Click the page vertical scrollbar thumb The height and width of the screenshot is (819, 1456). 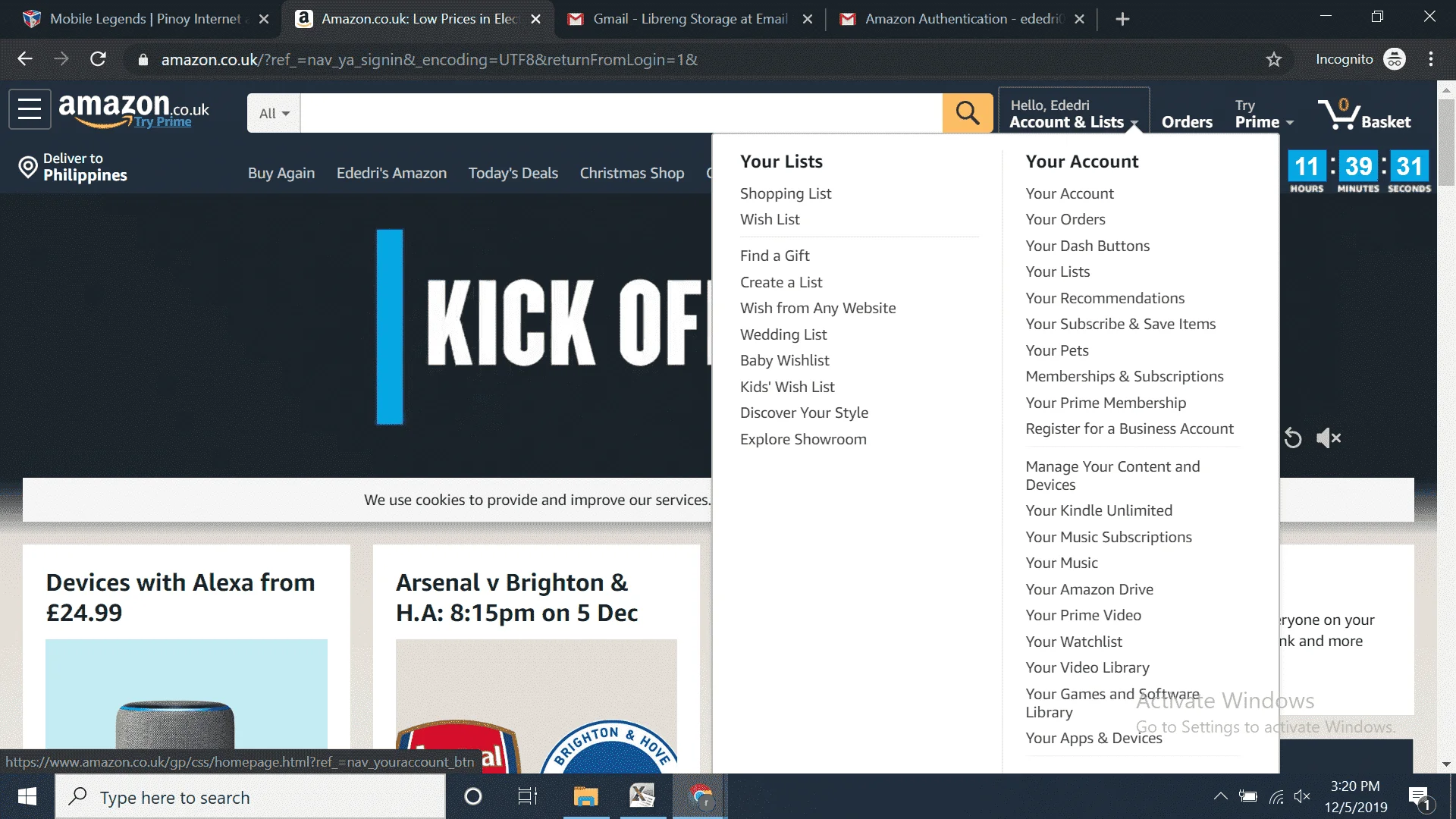[x=1446, y=142]
